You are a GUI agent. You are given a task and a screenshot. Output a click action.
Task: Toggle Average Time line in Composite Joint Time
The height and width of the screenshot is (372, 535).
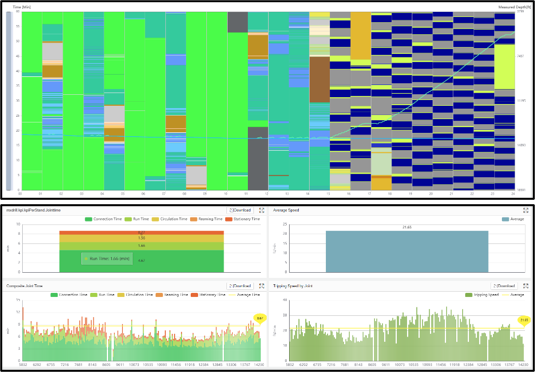pyautogui.click(x=245, y=295)
